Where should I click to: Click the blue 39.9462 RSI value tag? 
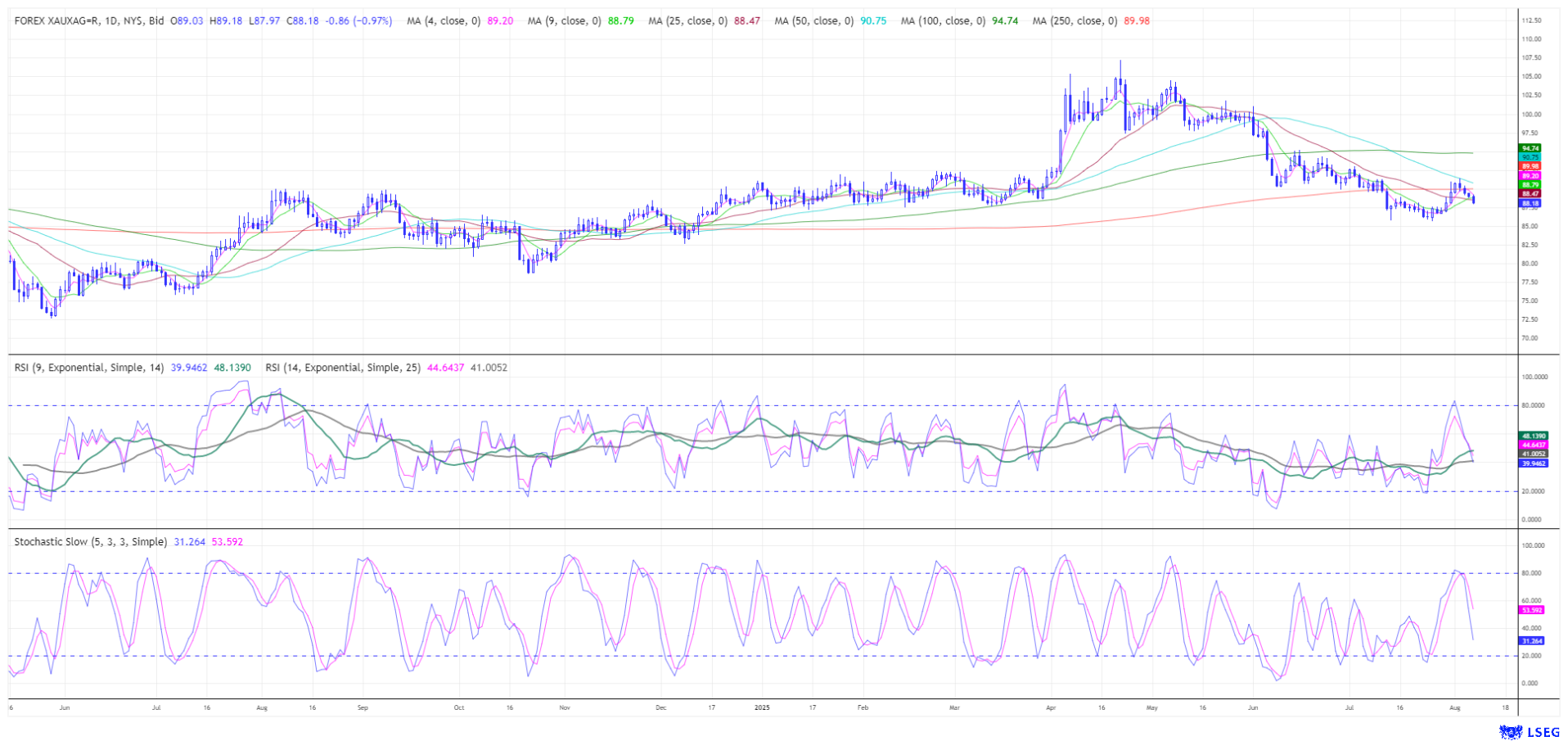point(1533,463)
